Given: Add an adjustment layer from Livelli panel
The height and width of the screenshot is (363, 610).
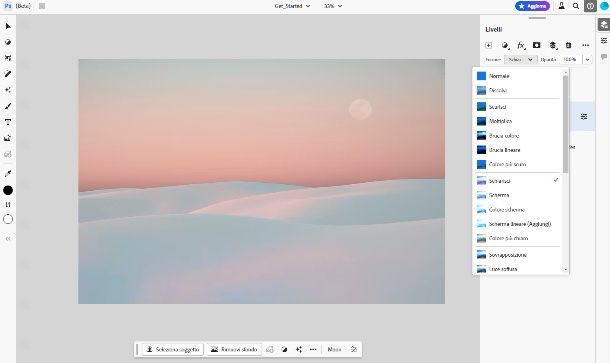Looking at the screenshot, I should pos(505,46).
